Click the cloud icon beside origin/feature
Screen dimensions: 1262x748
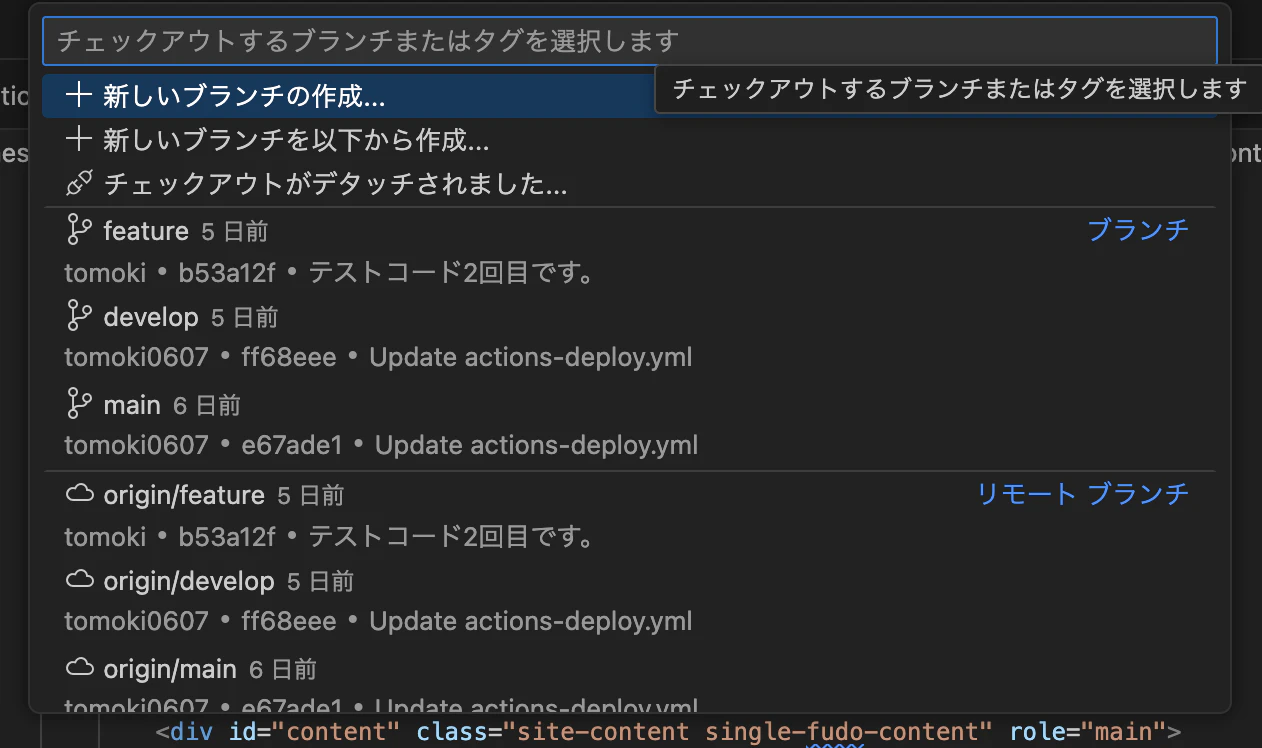[x=78, y=495]
